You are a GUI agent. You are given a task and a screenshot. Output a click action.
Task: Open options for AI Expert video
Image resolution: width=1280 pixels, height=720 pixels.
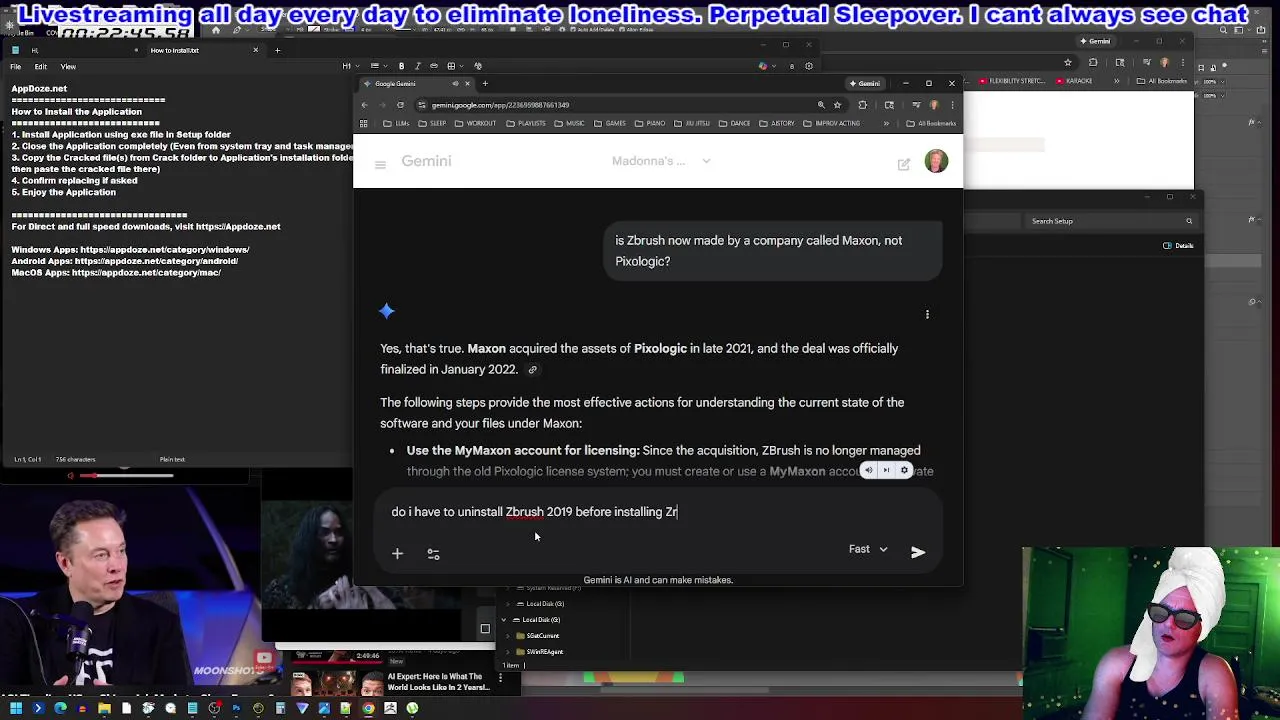(500, 678)
